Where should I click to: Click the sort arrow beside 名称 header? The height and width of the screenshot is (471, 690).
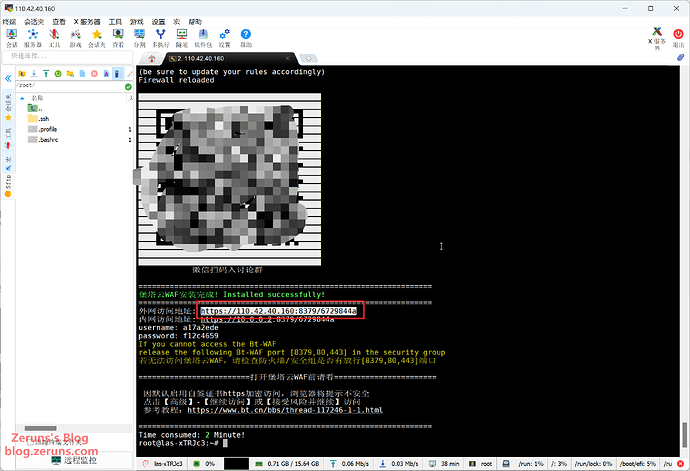(22, 98)
